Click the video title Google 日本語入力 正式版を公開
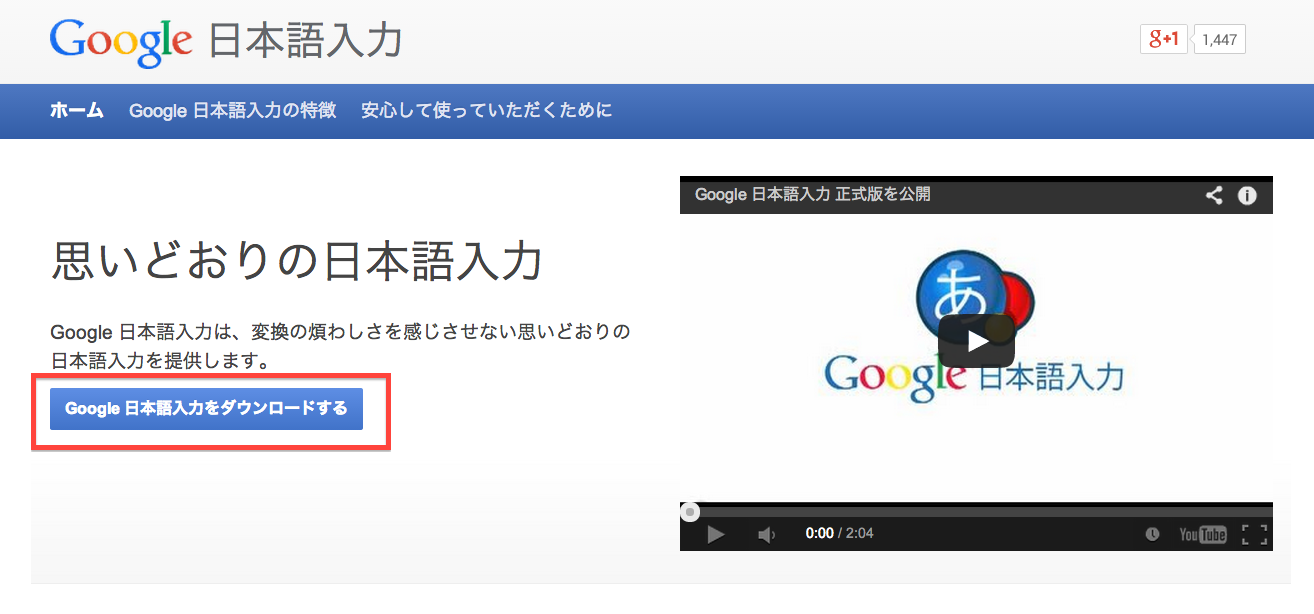This screenshot has height=614, width=1314. [812, 194]
